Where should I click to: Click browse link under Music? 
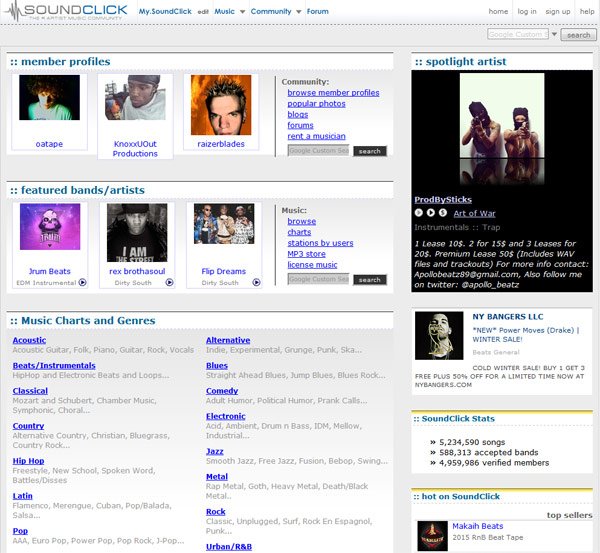(x=302, y=221)
